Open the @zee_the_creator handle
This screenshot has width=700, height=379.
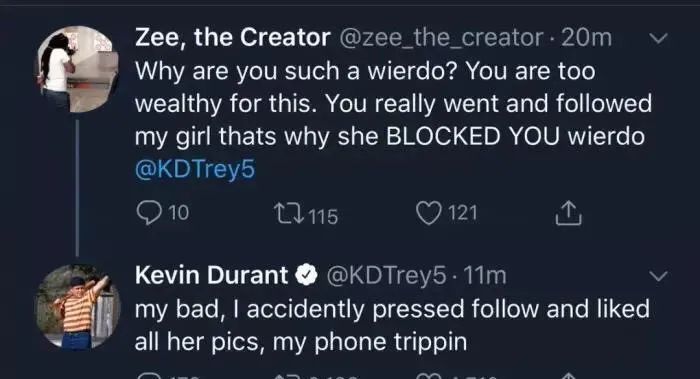point(442,38)
